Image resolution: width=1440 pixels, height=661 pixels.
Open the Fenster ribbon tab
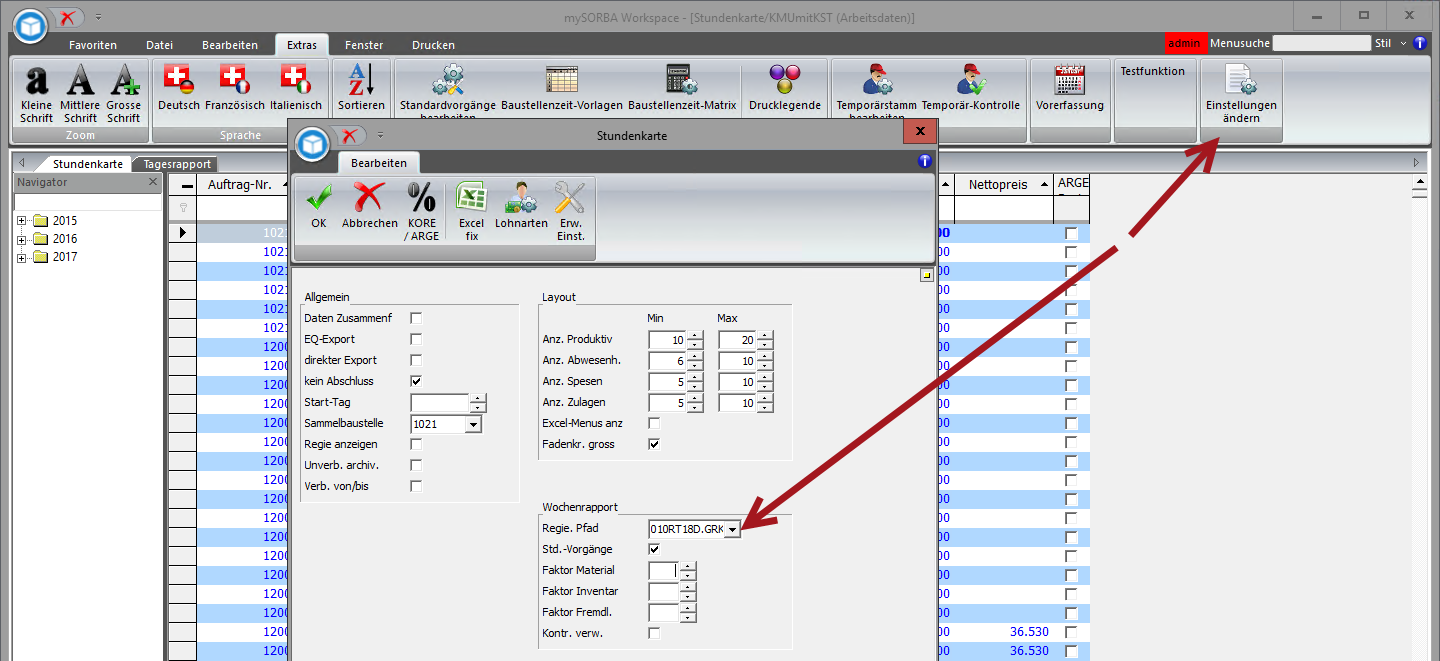364,45
